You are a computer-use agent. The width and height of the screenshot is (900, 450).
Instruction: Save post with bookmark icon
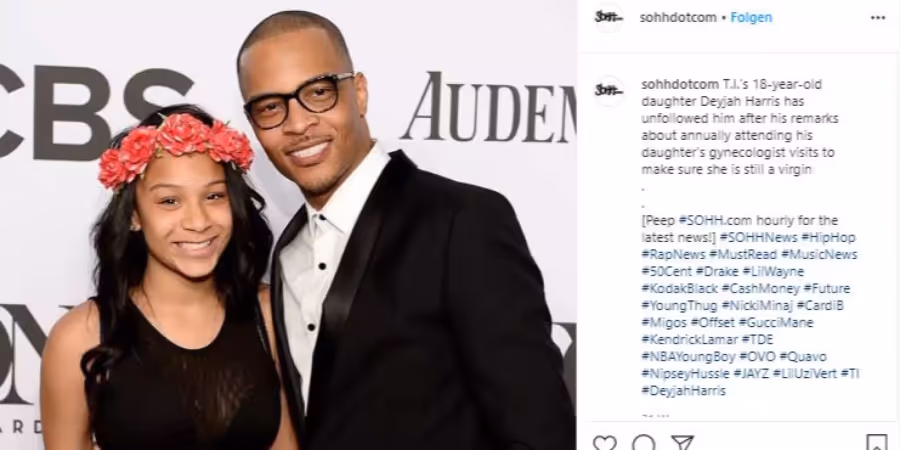(876, 443)
